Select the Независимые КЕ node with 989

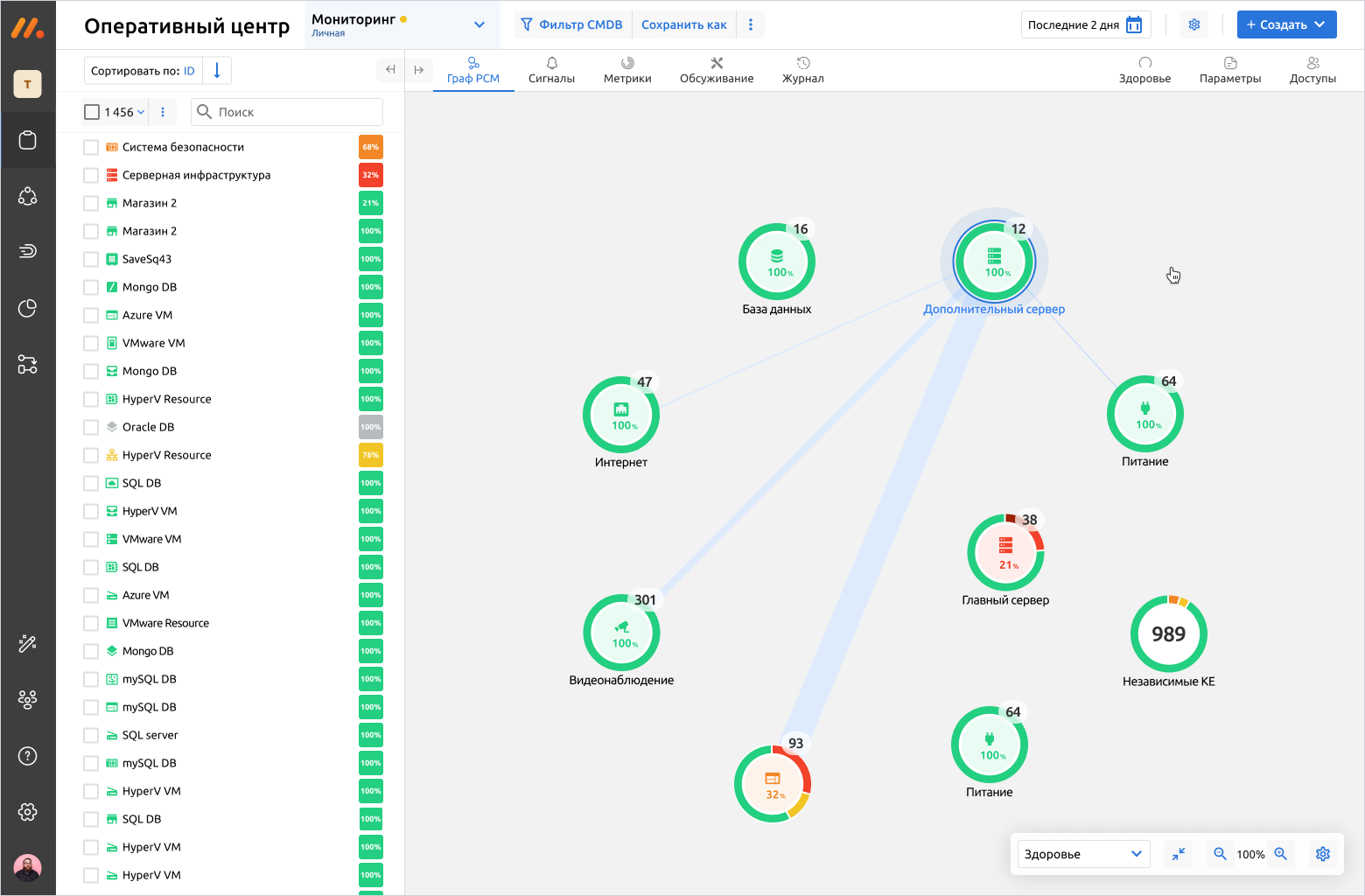pyautogui.click(x=1169, y=634)
